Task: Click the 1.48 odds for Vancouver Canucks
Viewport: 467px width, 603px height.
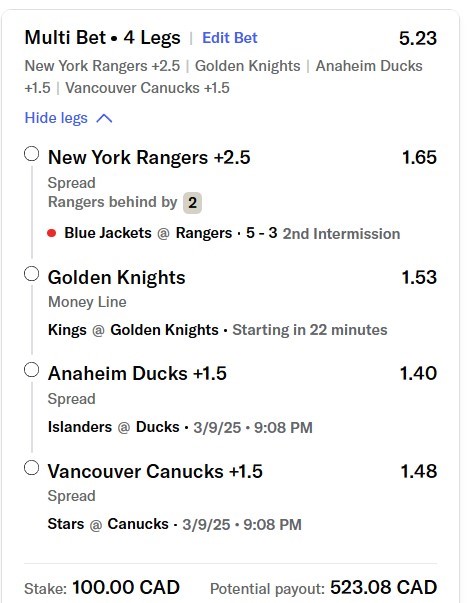Action: tap(419, 471)
